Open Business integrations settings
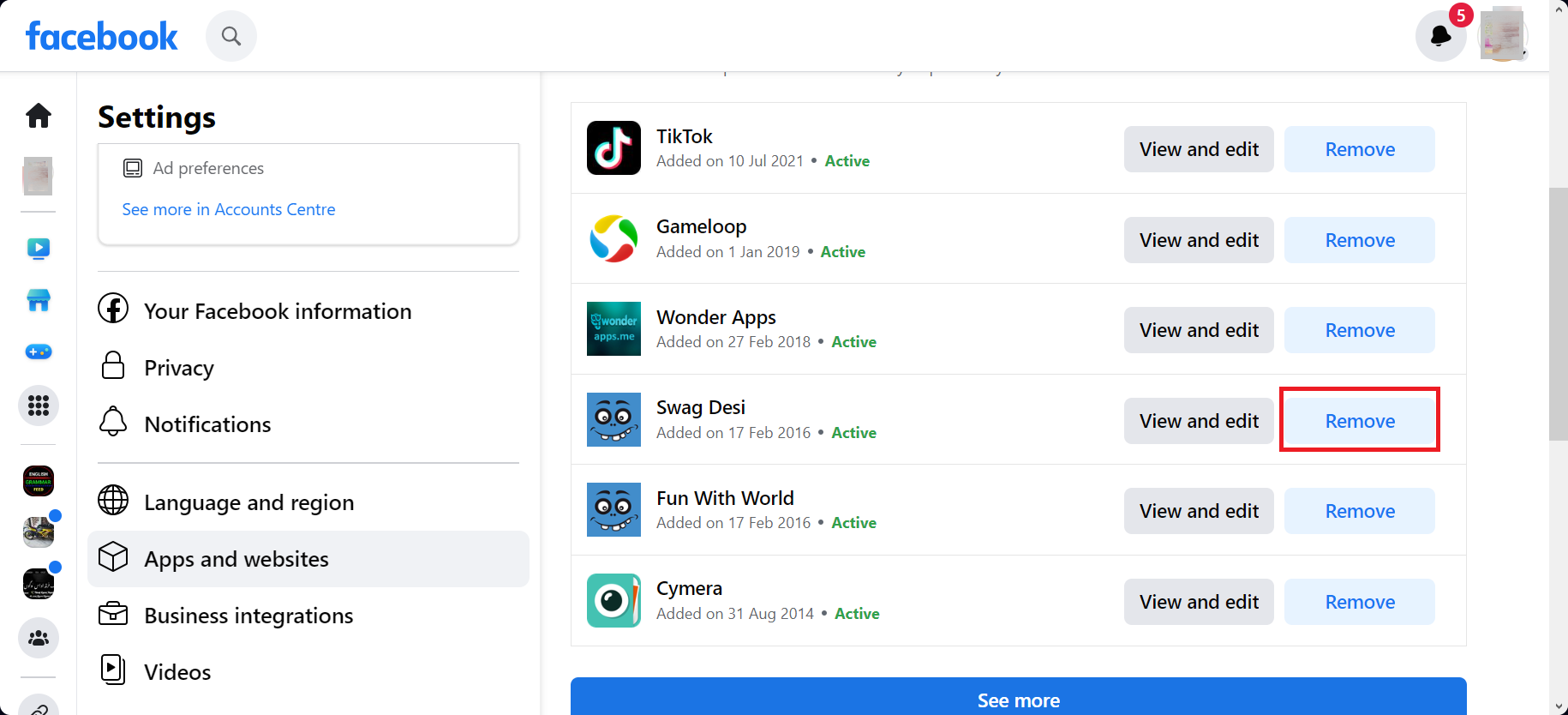1568x715 pixels. (308, 615)
